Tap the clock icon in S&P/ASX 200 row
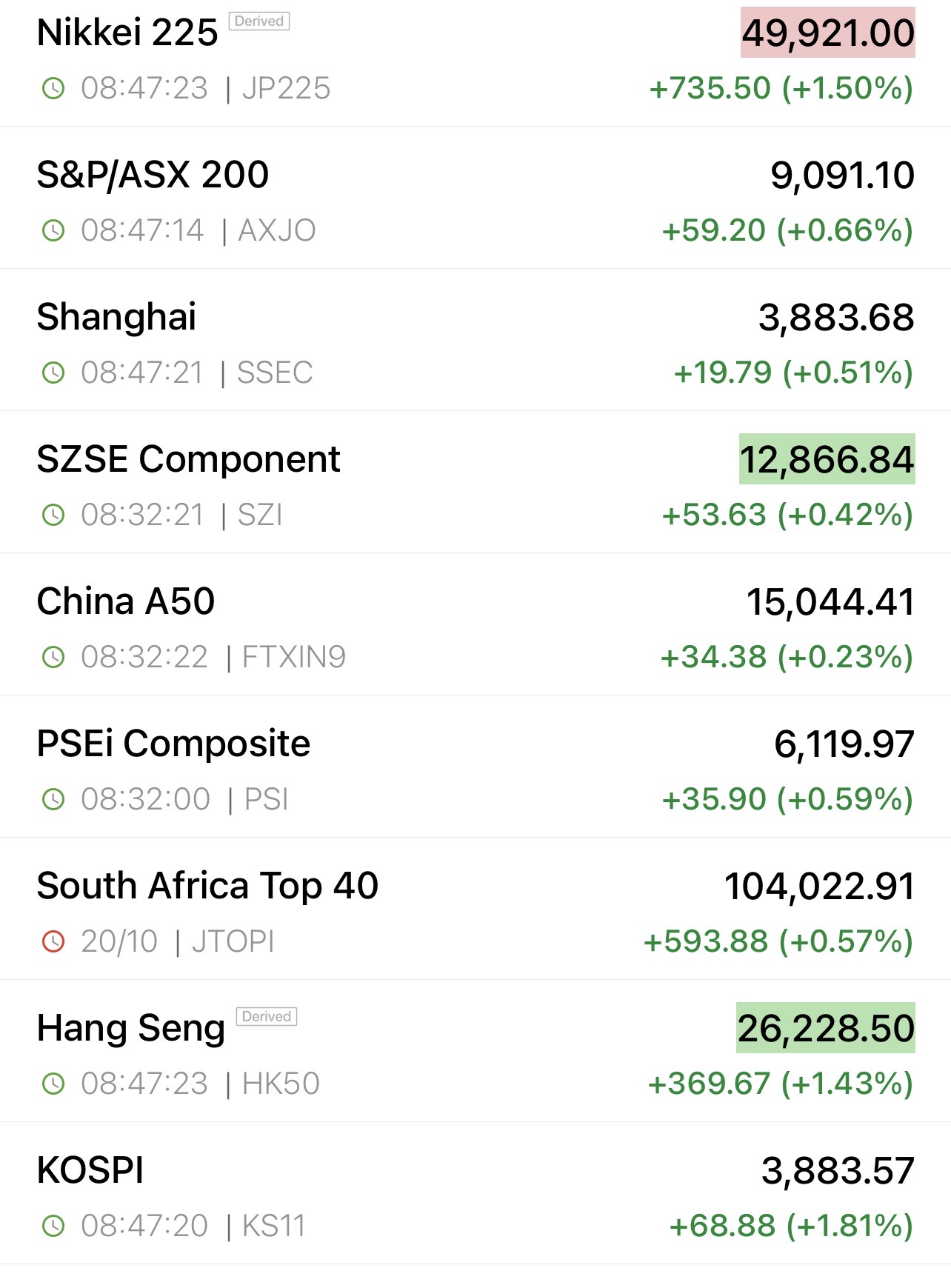The width and height of the screenshot is (951, 1288). [53, 231]
